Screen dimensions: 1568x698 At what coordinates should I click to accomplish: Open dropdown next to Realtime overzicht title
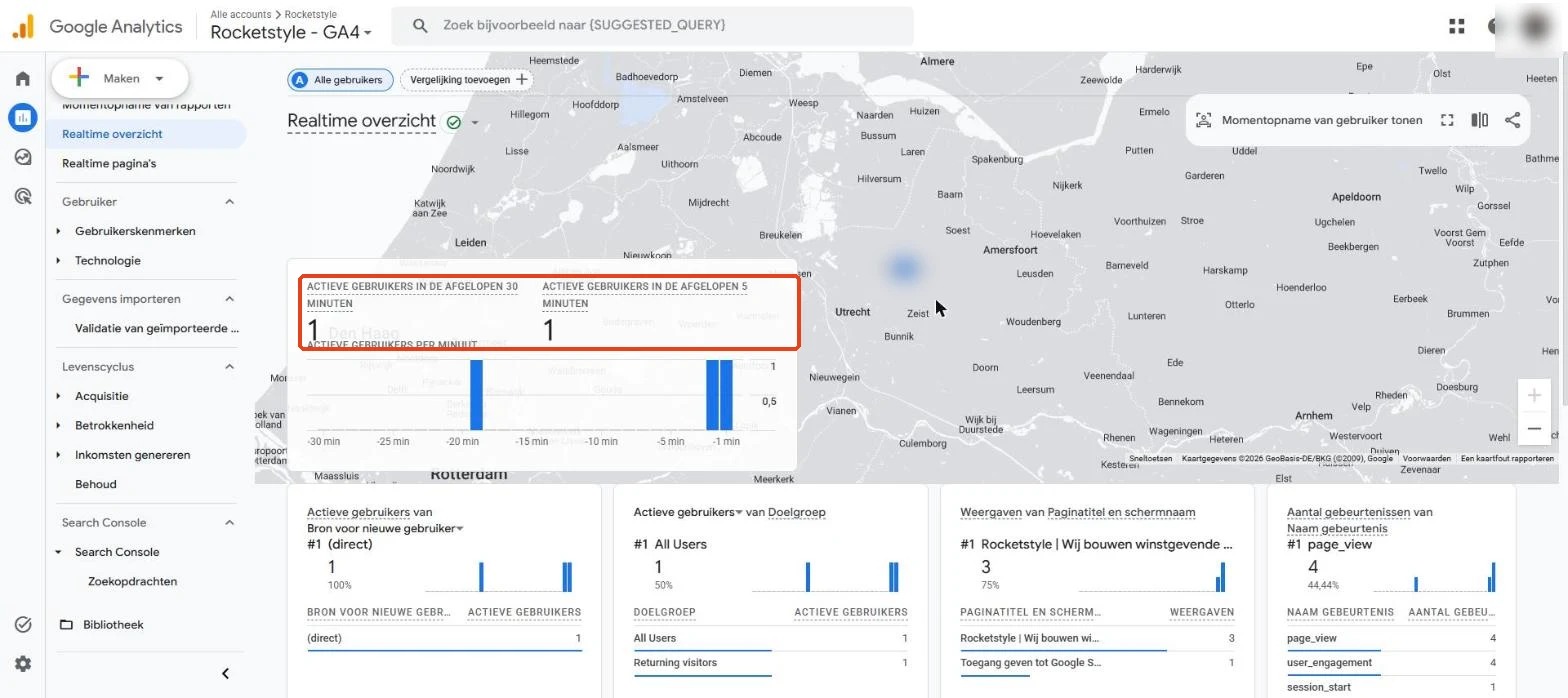coord(475,123)
